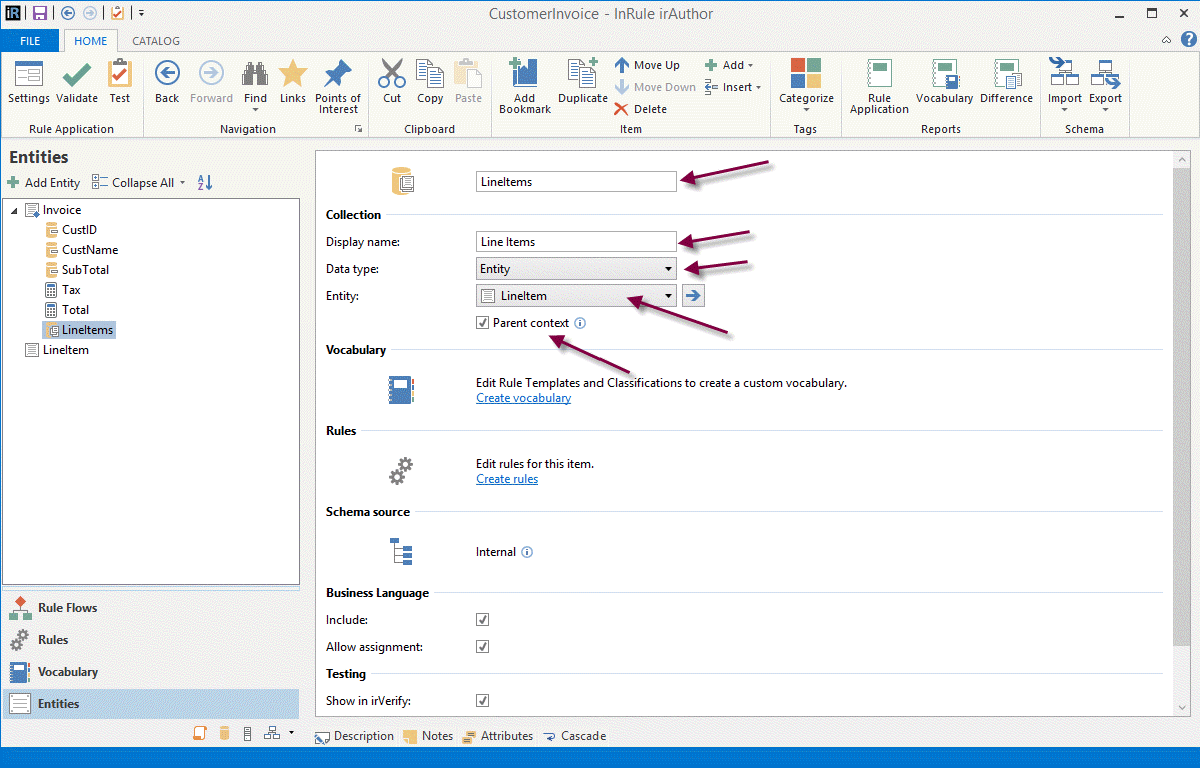Open the Entity LineItem dropdown

coord(577,296)
